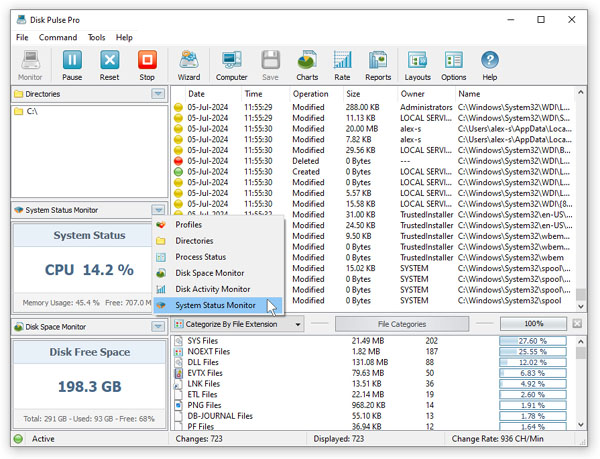Open the System Status Monitor panel dropdown
The height and width of the screenshot is (459, 600).
tap(158, 210)
